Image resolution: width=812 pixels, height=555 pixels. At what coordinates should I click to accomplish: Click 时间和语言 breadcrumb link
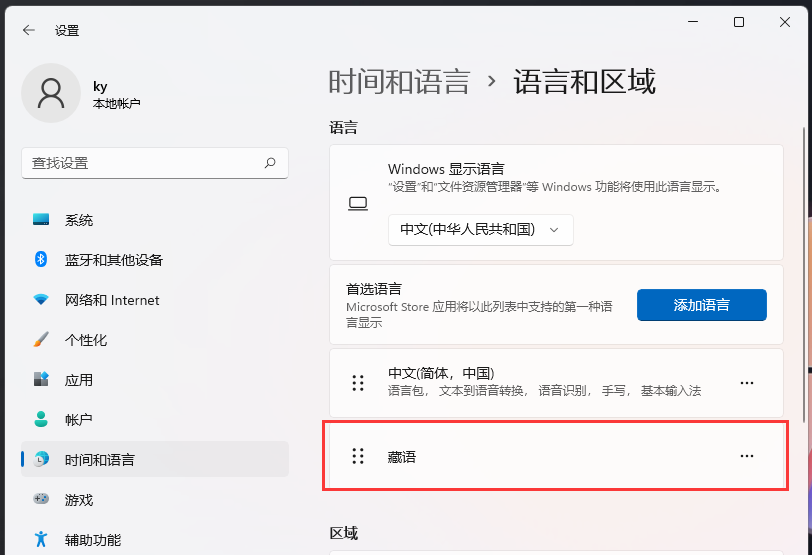tap(399, 82)
